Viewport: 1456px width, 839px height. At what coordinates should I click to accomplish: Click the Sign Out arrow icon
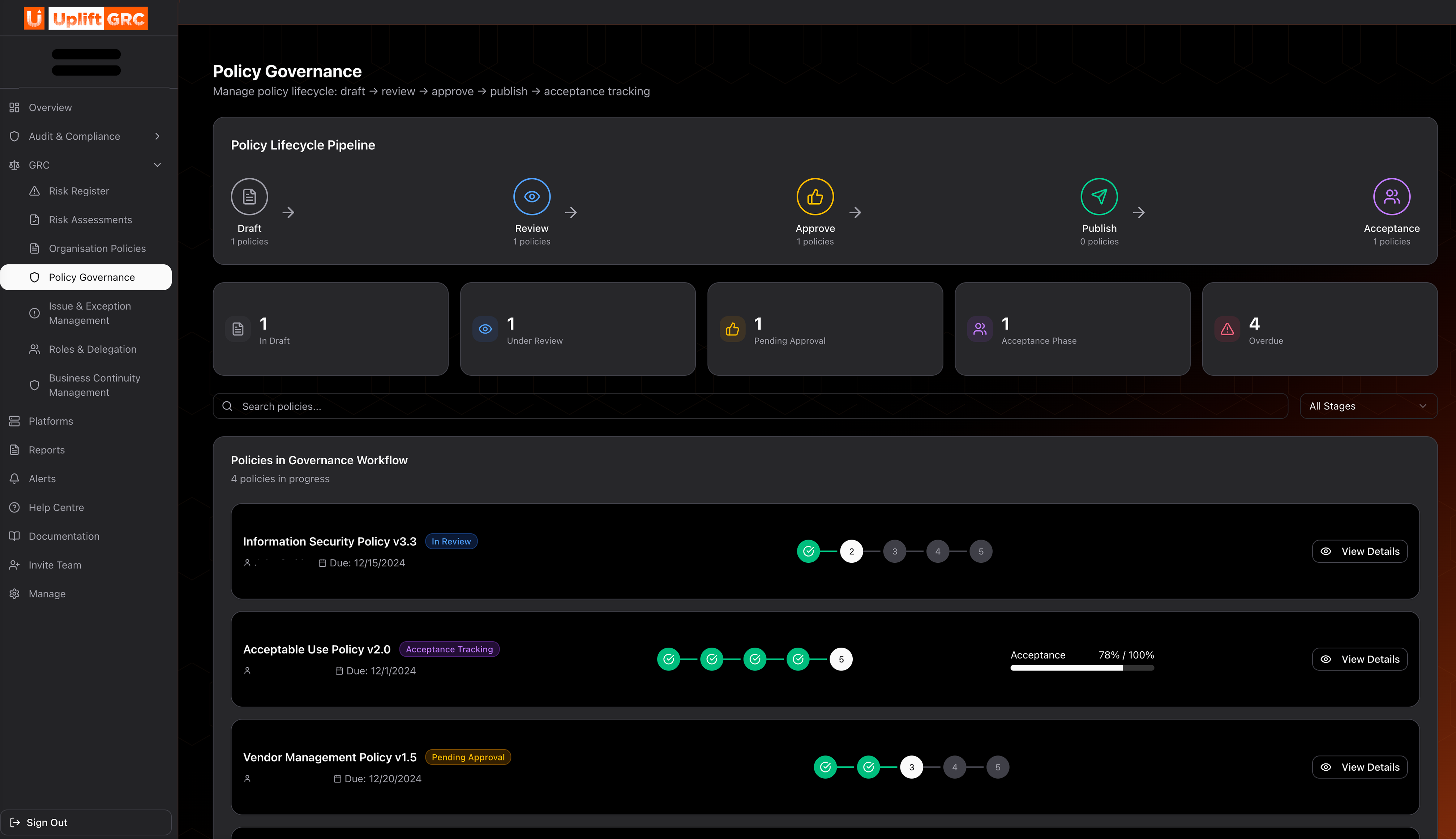tap(16, 822)
